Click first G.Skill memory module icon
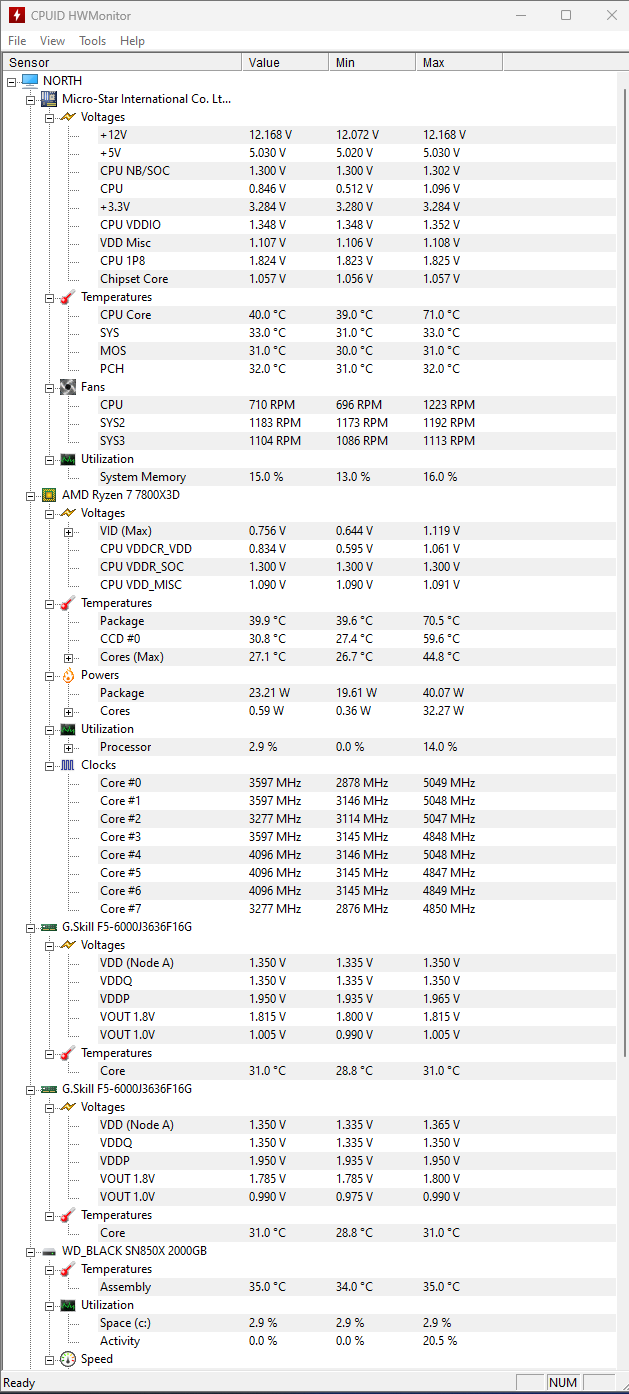 click(x=49, y=927)
